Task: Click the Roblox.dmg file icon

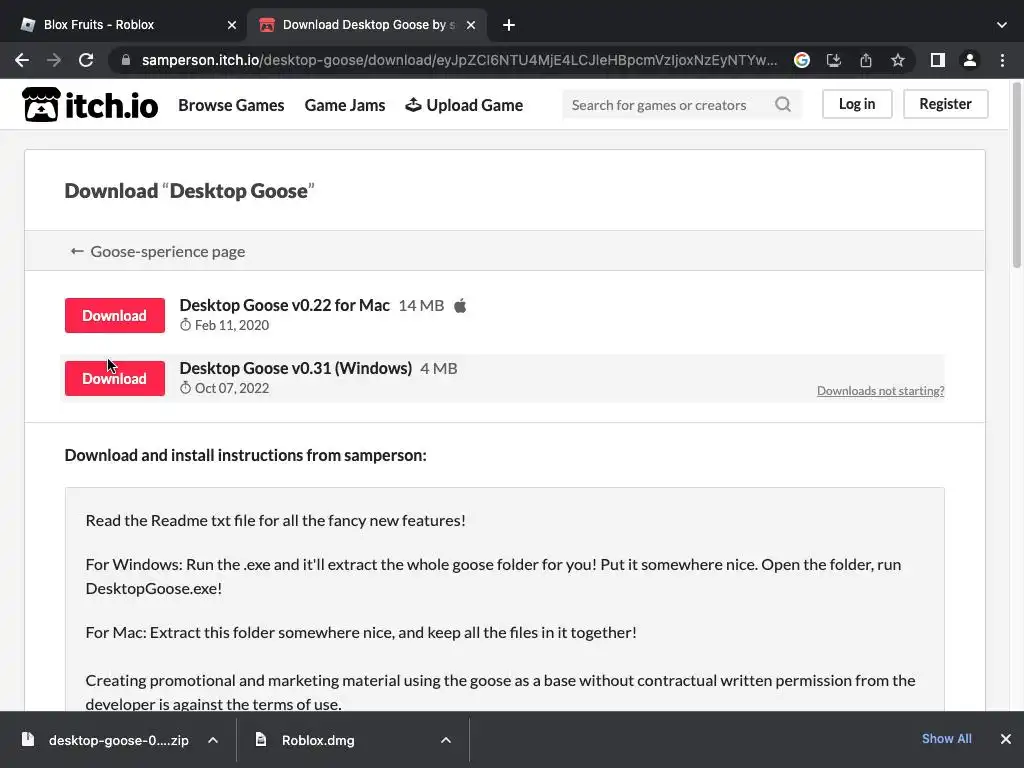Action: pyautogui.click(x=261, y=739)
